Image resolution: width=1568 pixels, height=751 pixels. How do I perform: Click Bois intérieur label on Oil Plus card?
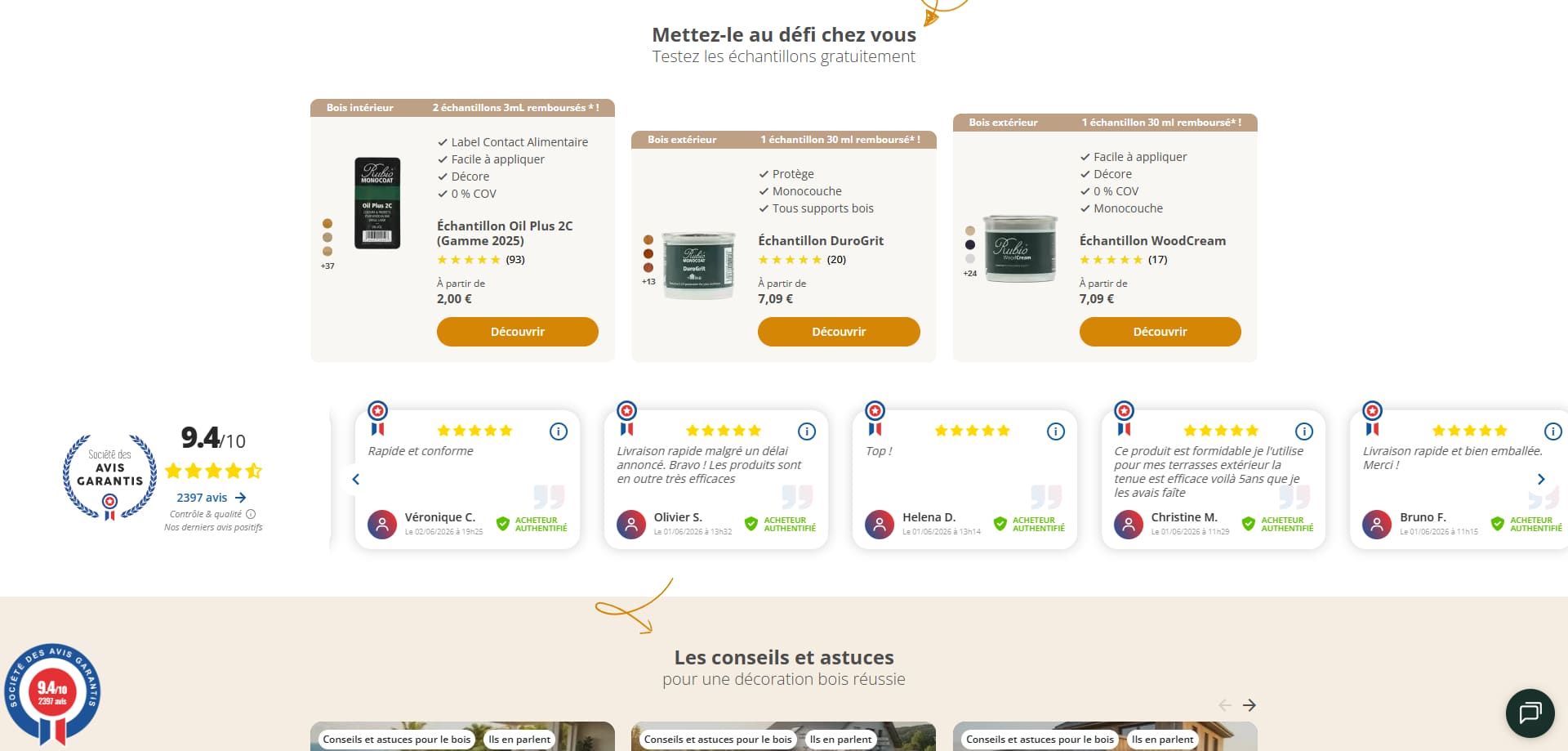pos(360,108)
